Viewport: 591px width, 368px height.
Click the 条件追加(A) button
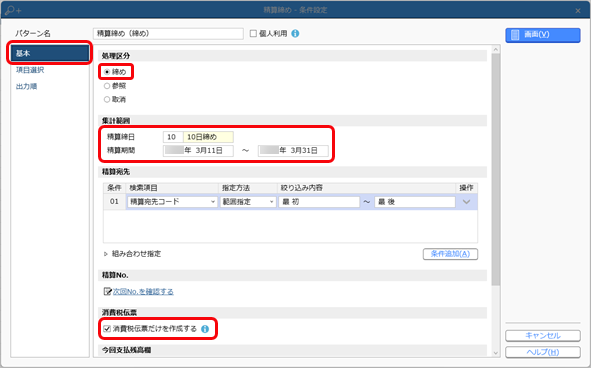point(450,254)
